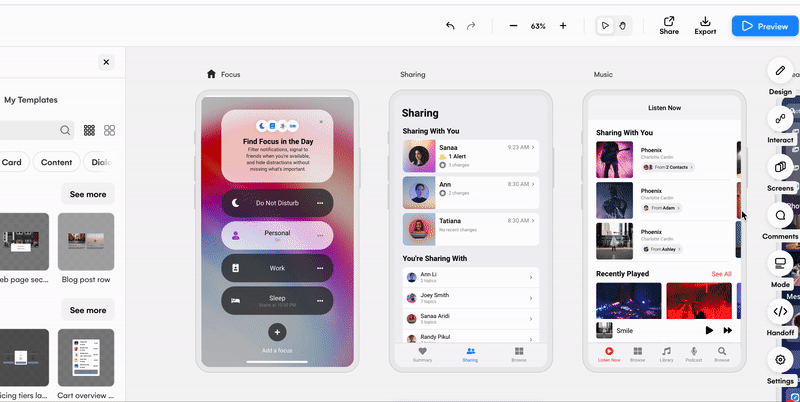This screenshot has width=800, height=402.
Task: Select the pointer play mode tool
Action: 605,26
